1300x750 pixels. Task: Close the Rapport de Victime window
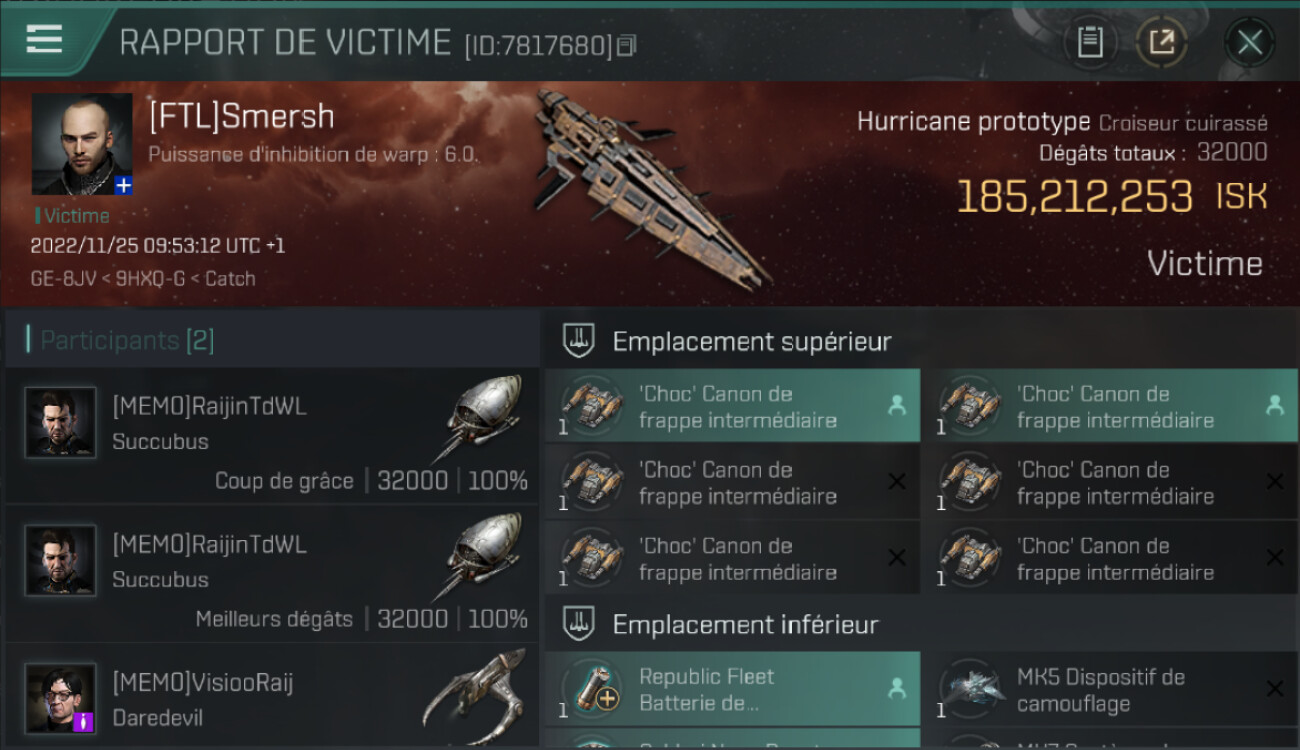1249,43
